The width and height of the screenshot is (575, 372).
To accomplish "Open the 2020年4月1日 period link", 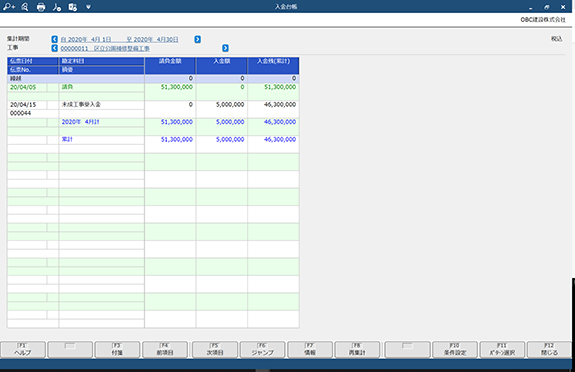I will tap(86, 39).
